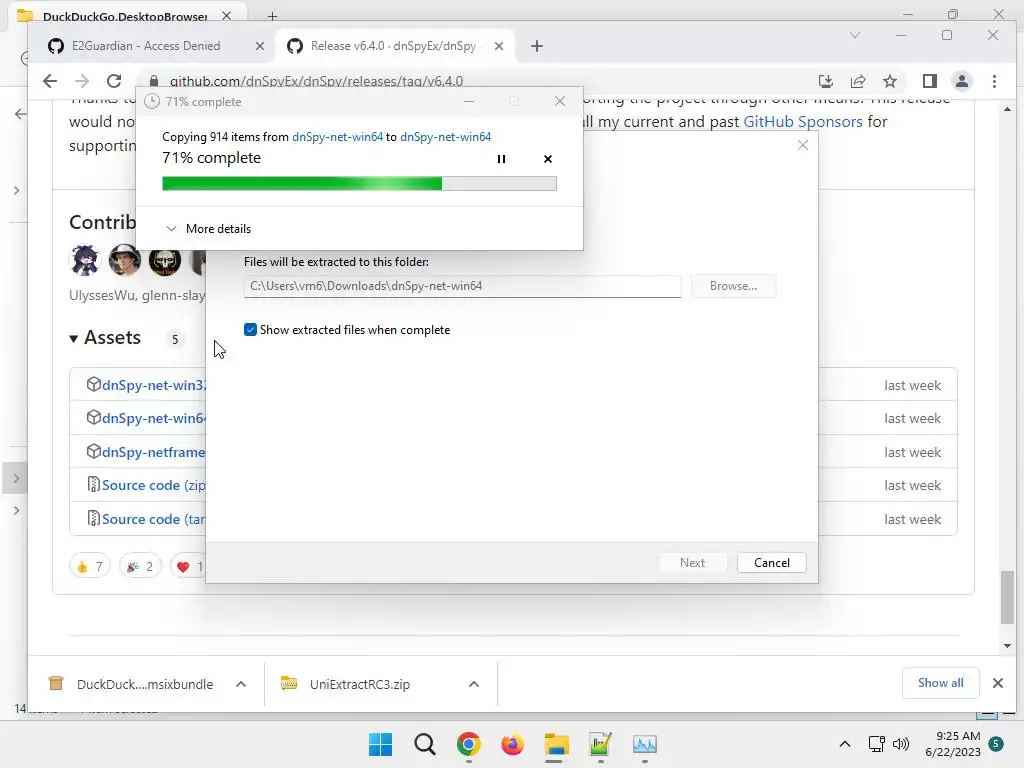This screenshot has width=1024, height=768.
Task: Open Chrome profile avatar menu
Action: [961, 81]
